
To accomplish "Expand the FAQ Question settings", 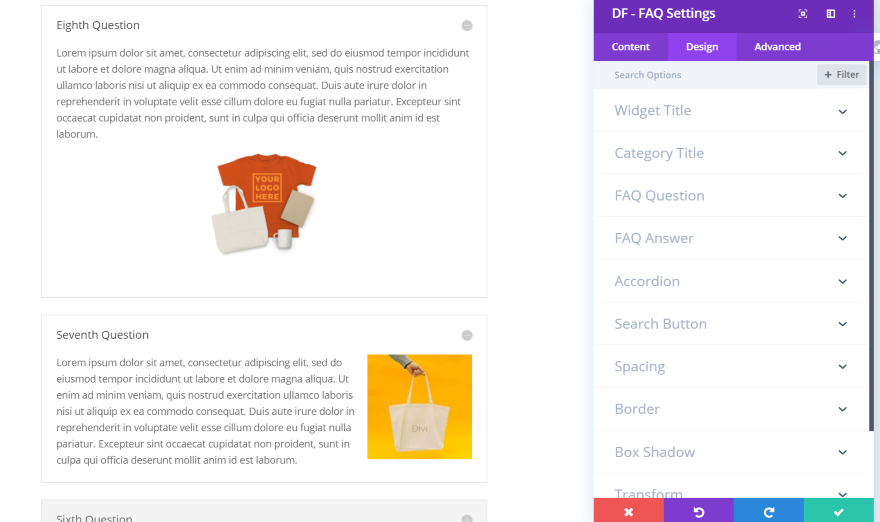I will [x=731, y=196].
